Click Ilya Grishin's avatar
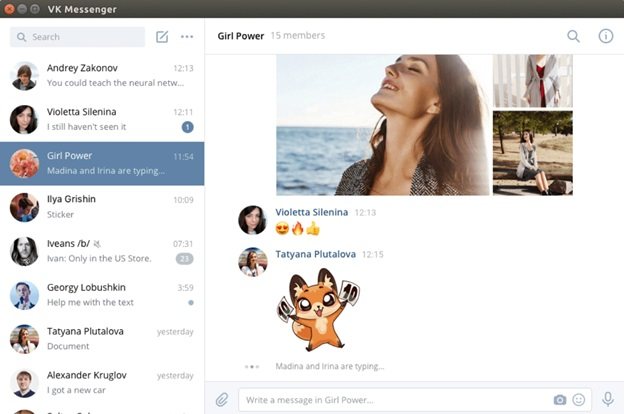The height and width of the screenshot is (414, 624). pyautogui.click(x=24, y=207)
